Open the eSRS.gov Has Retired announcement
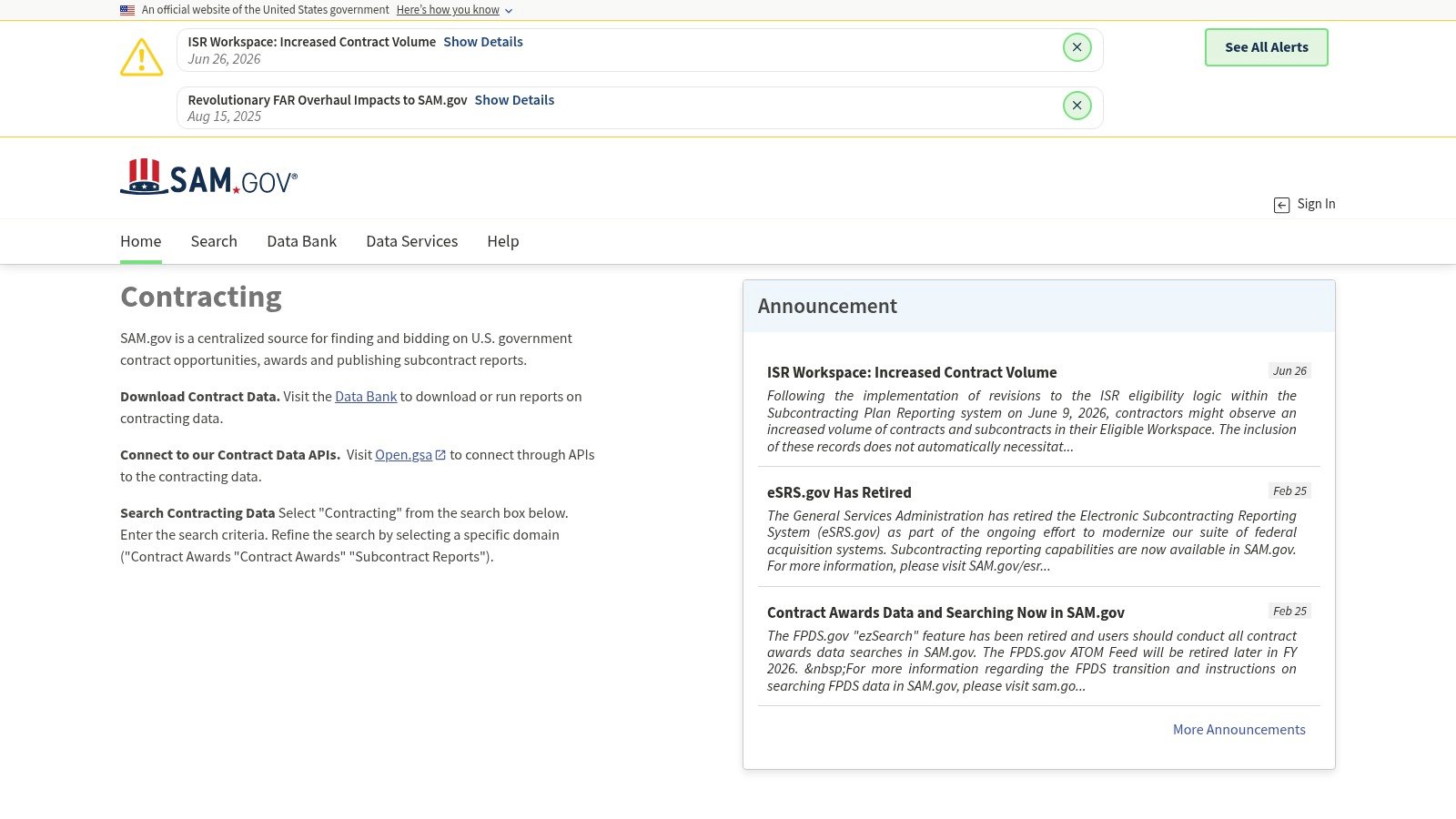1456x819 pixels. coord(839,492)
